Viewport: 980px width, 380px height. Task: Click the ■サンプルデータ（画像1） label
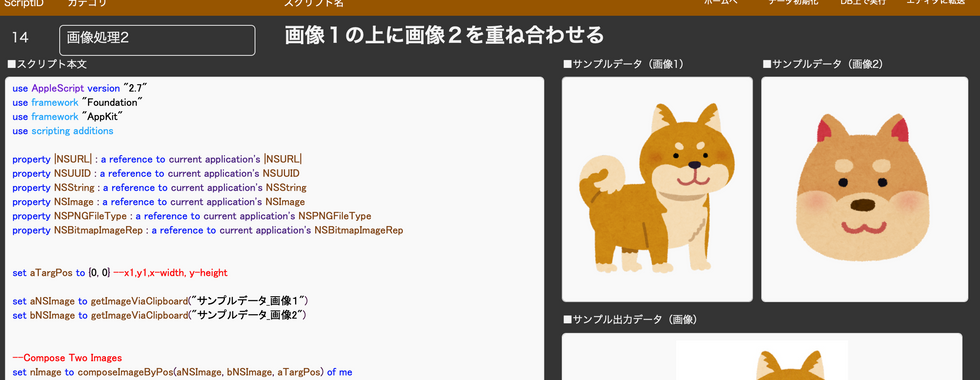tap(624, 64)
